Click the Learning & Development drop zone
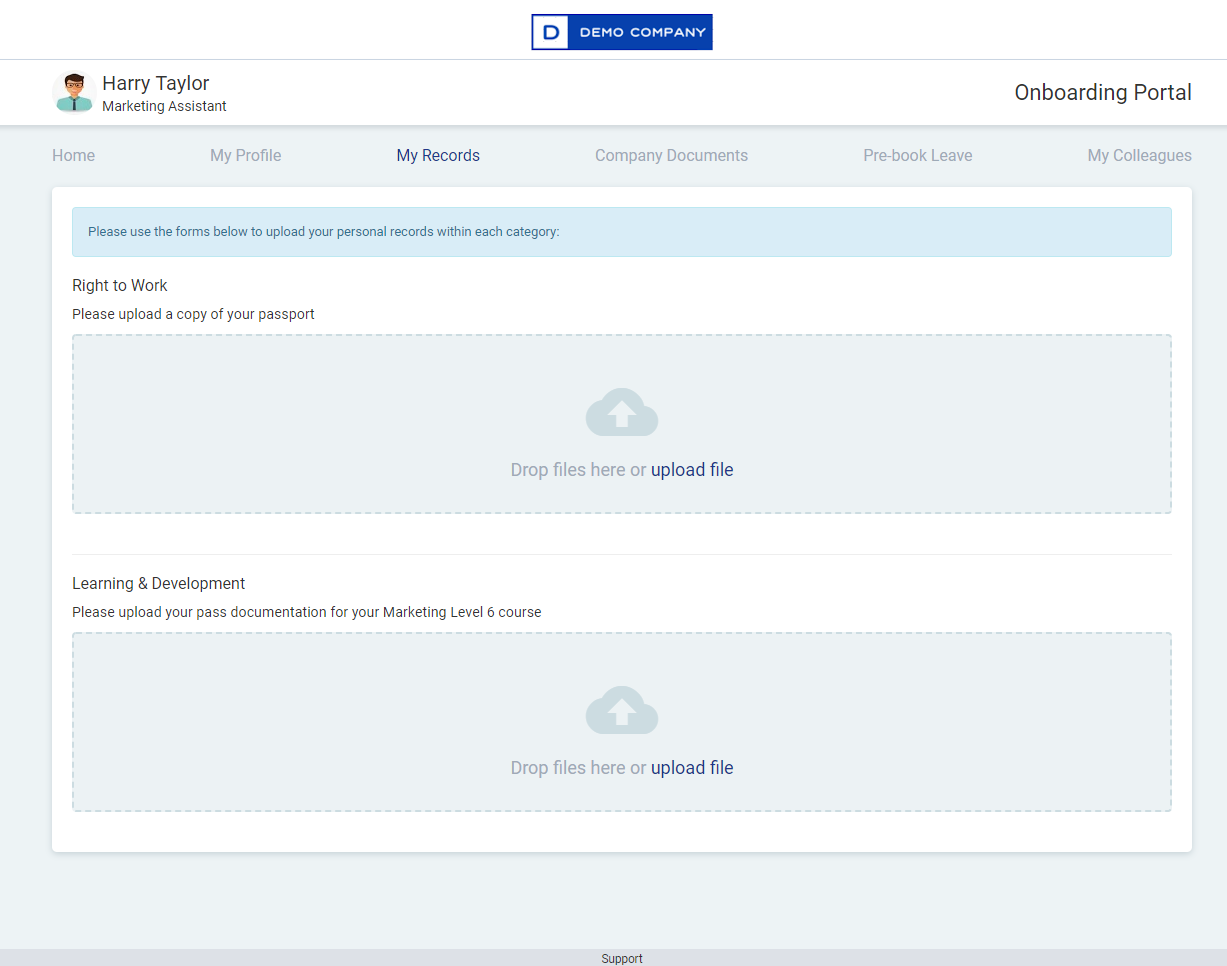The height and width of the screenshot is (966, 1227). pos(621,721)
